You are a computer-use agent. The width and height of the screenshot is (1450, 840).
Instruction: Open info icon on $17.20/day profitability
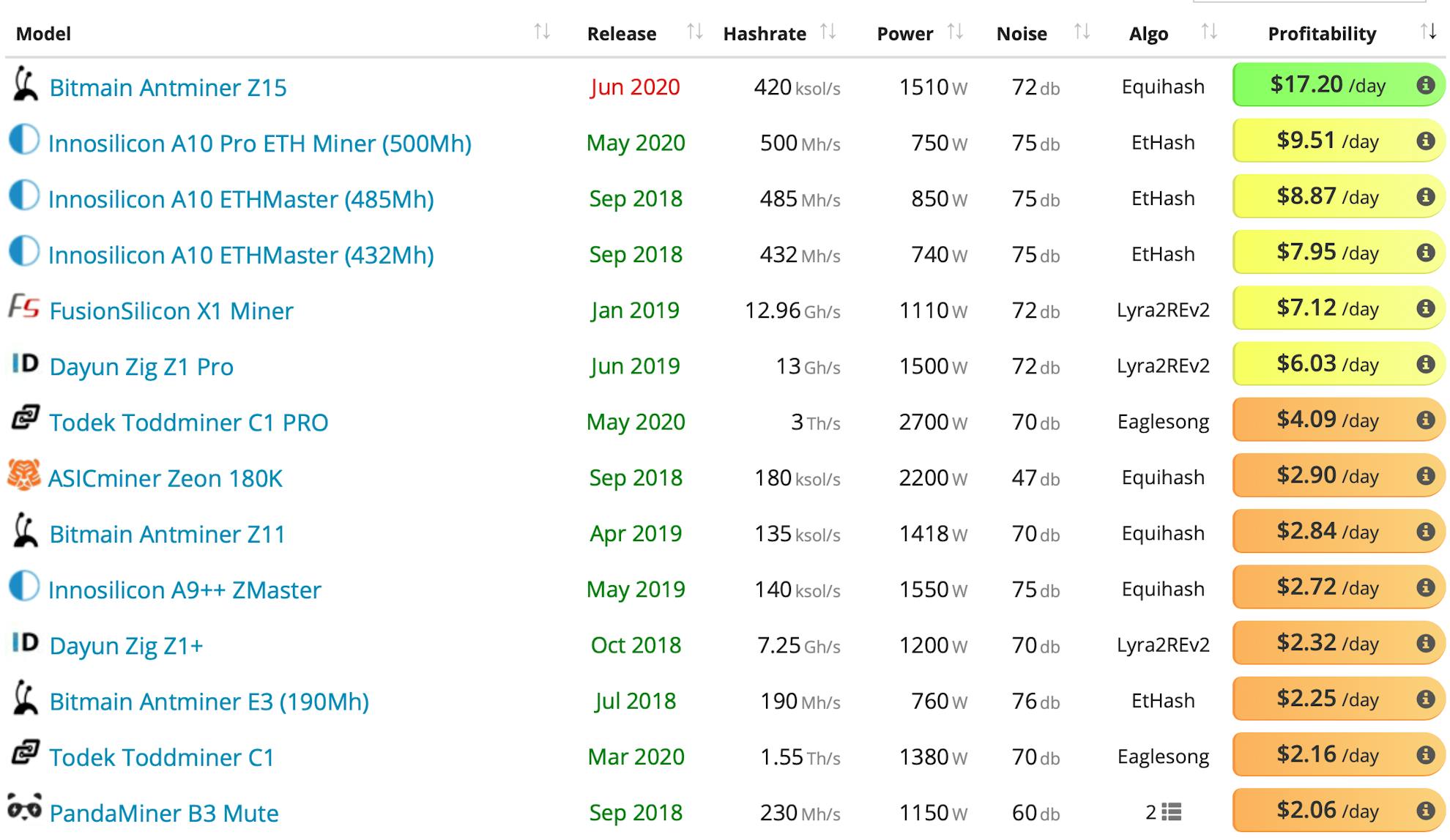tap(1425, 85)
